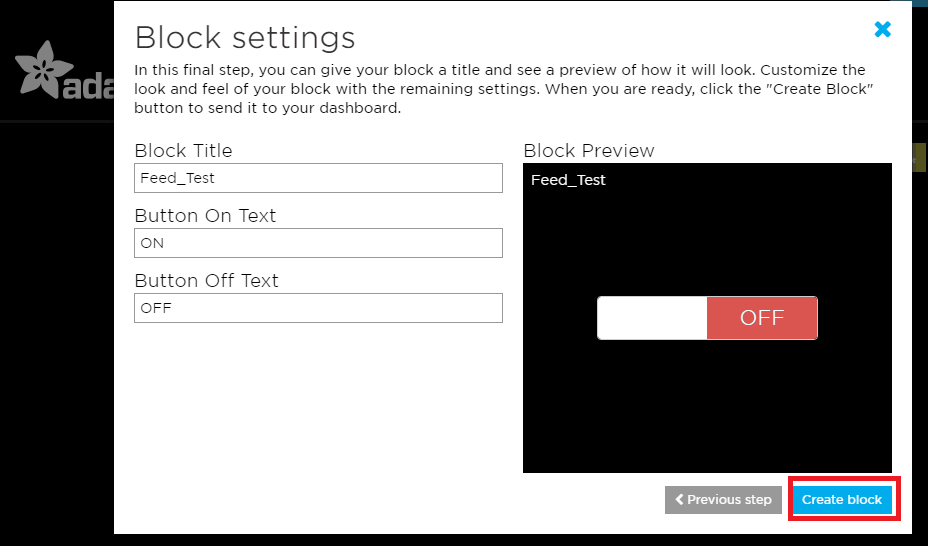Click the Feed_Test title in preview
Image resolution: width=928 pixels, height=546 pixels.
click(x=568, y=180)
